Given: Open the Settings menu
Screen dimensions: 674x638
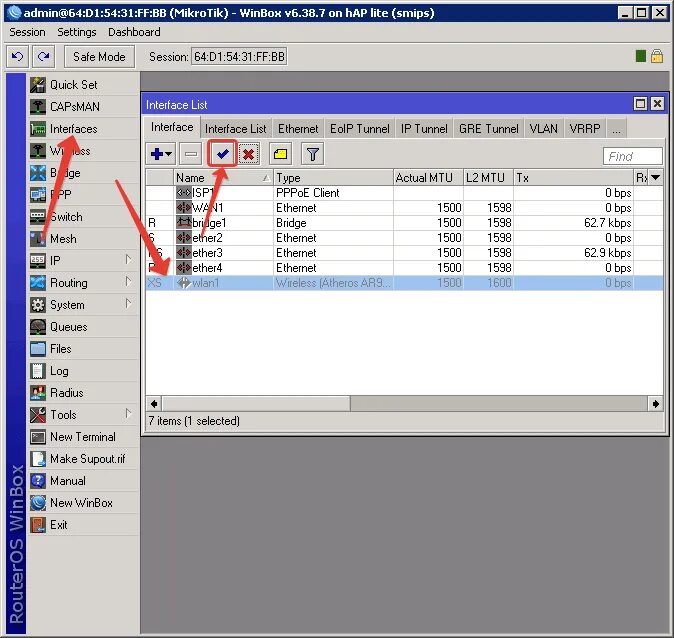Looking at the screenshot, I should point(77,32).
